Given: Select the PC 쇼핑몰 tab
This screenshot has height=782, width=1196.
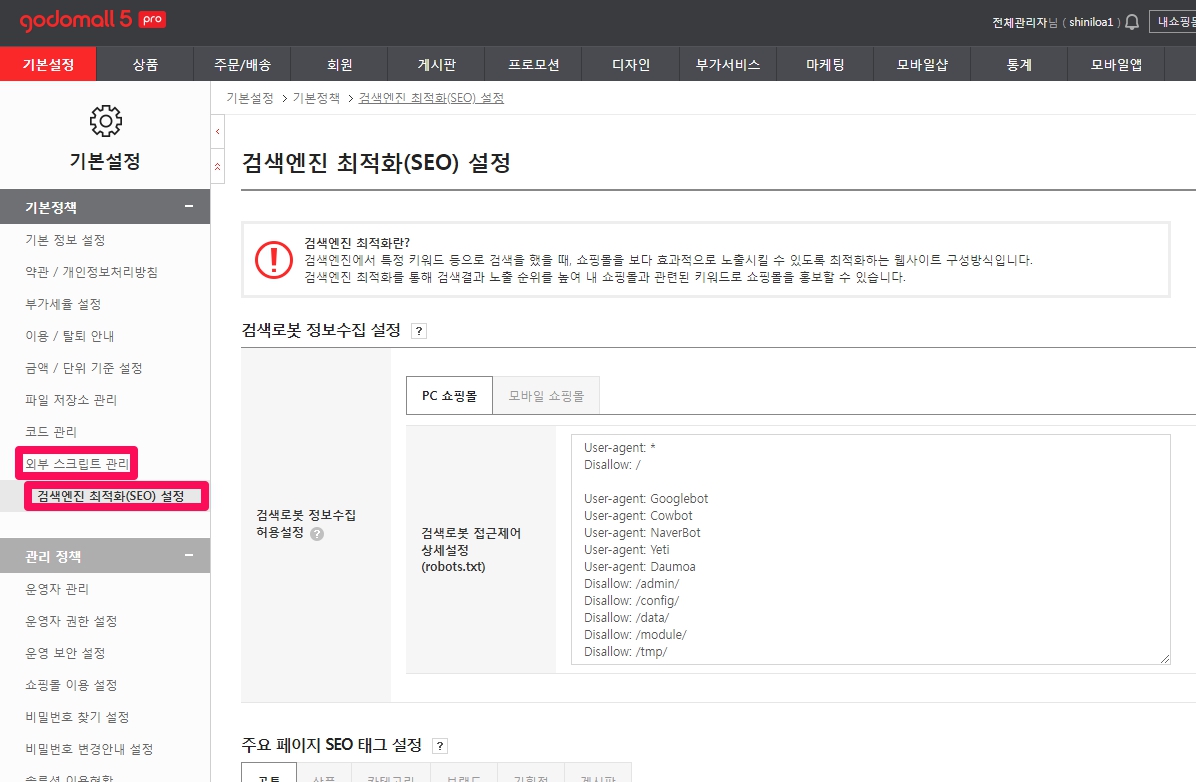Looking at the screenshot, I should (449, 396).
